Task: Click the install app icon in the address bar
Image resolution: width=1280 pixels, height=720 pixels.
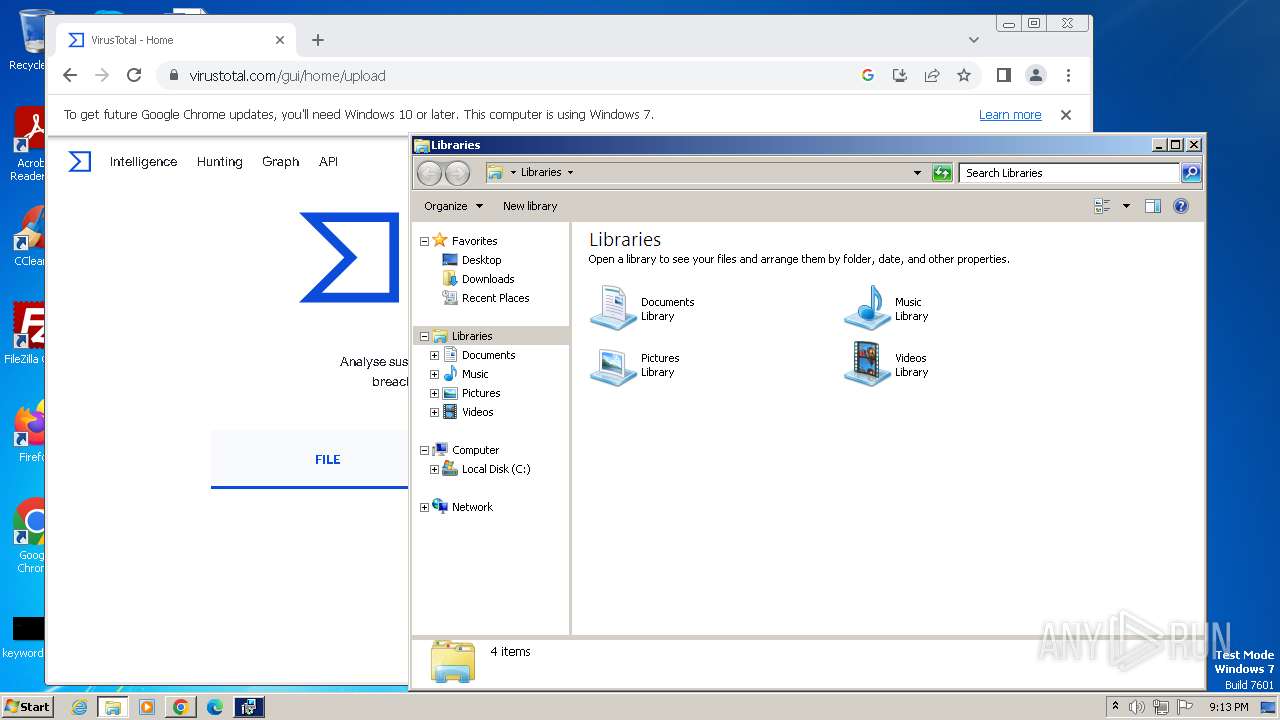Action: tap(900, 75)
